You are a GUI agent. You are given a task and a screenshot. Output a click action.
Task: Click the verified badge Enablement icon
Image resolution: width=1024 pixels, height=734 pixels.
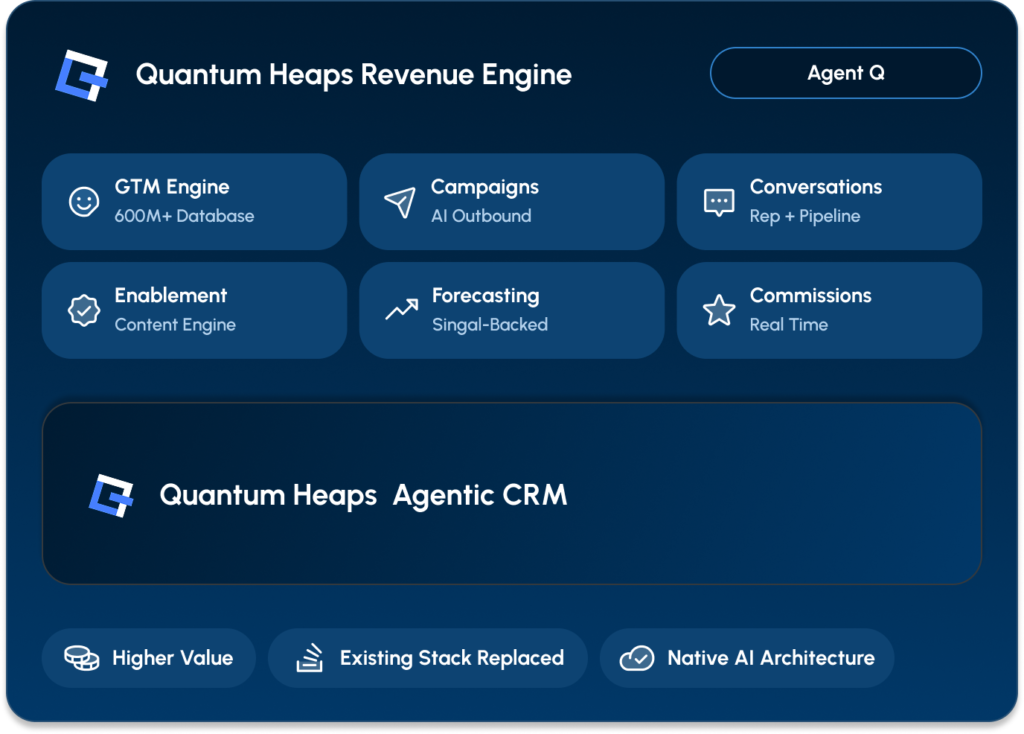(x=84, y=310)
